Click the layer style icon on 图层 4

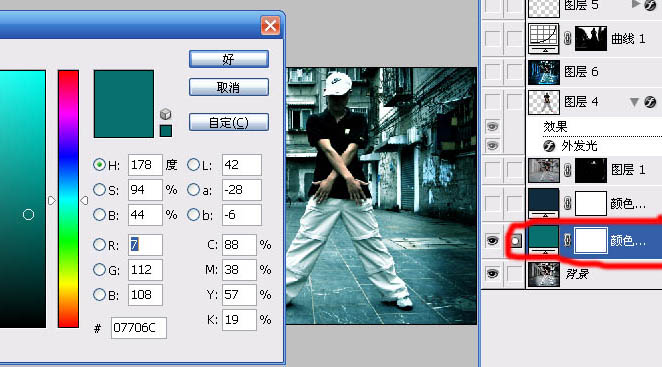[650, 102]
